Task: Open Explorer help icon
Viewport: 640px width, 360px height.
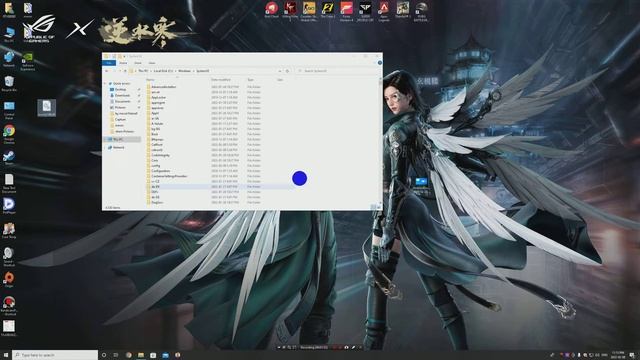Action: (x=380, y=63)
